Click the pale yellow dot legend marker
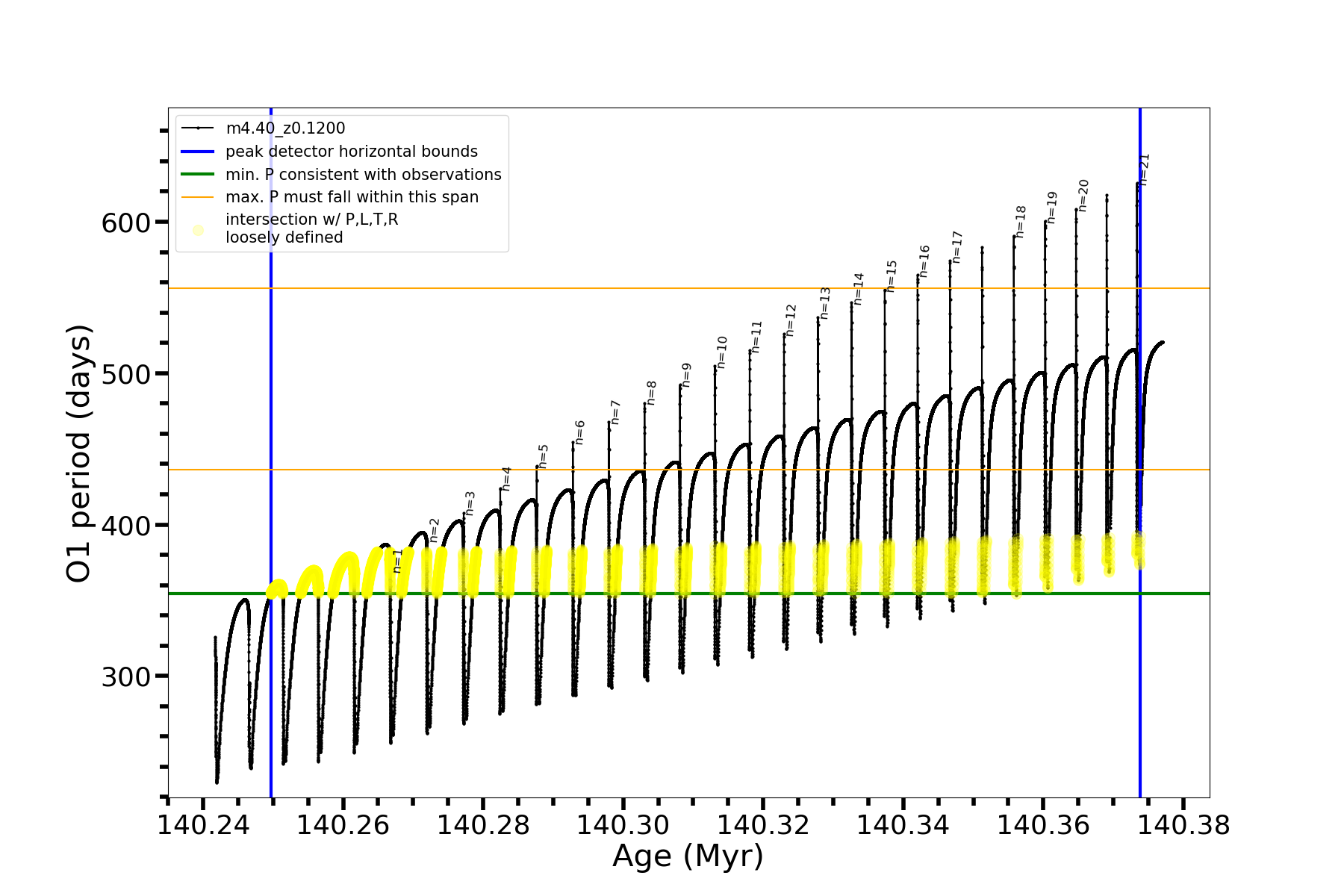This screenshot has width=1344, height=896. click(x=198, y=230)
